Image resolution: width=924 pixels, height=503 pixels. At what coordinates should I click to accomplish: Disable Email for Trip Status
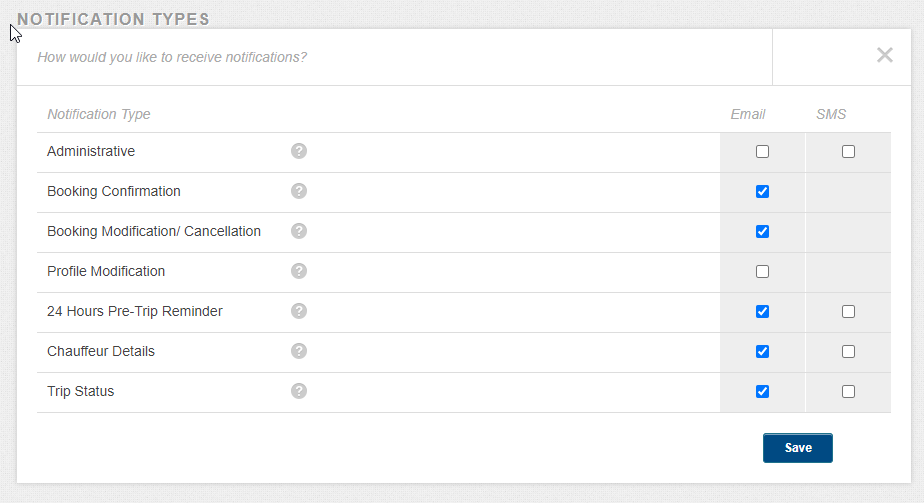(763, 392)
